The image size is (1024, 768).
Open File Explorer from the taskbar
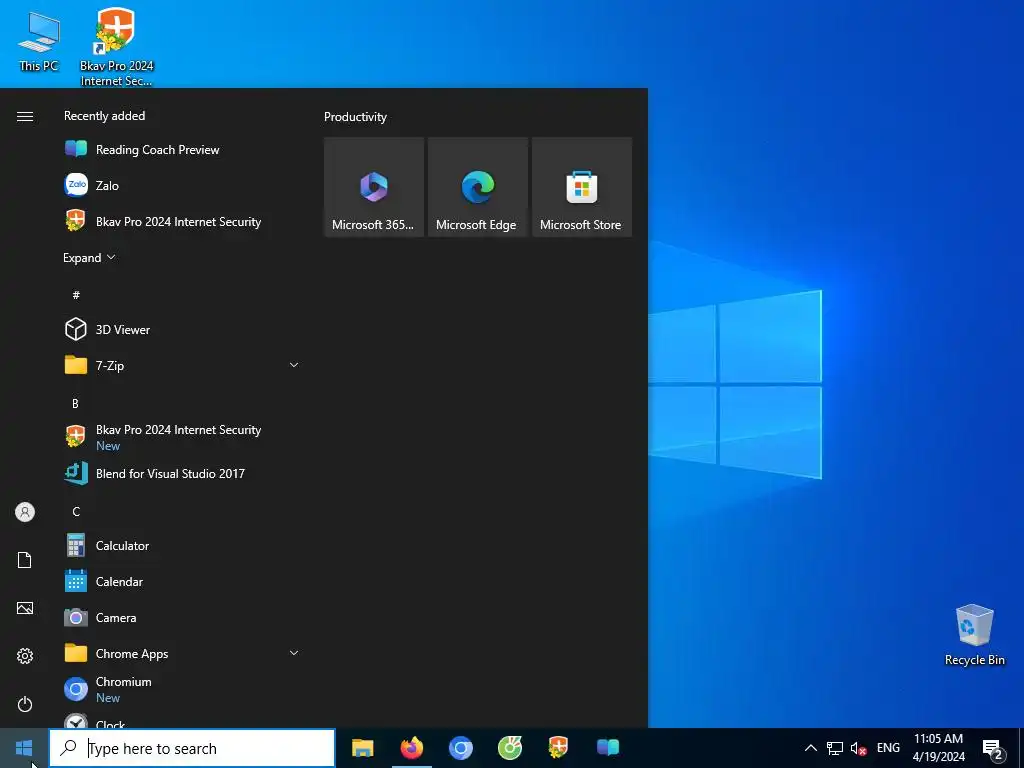[x=362, y=748]
